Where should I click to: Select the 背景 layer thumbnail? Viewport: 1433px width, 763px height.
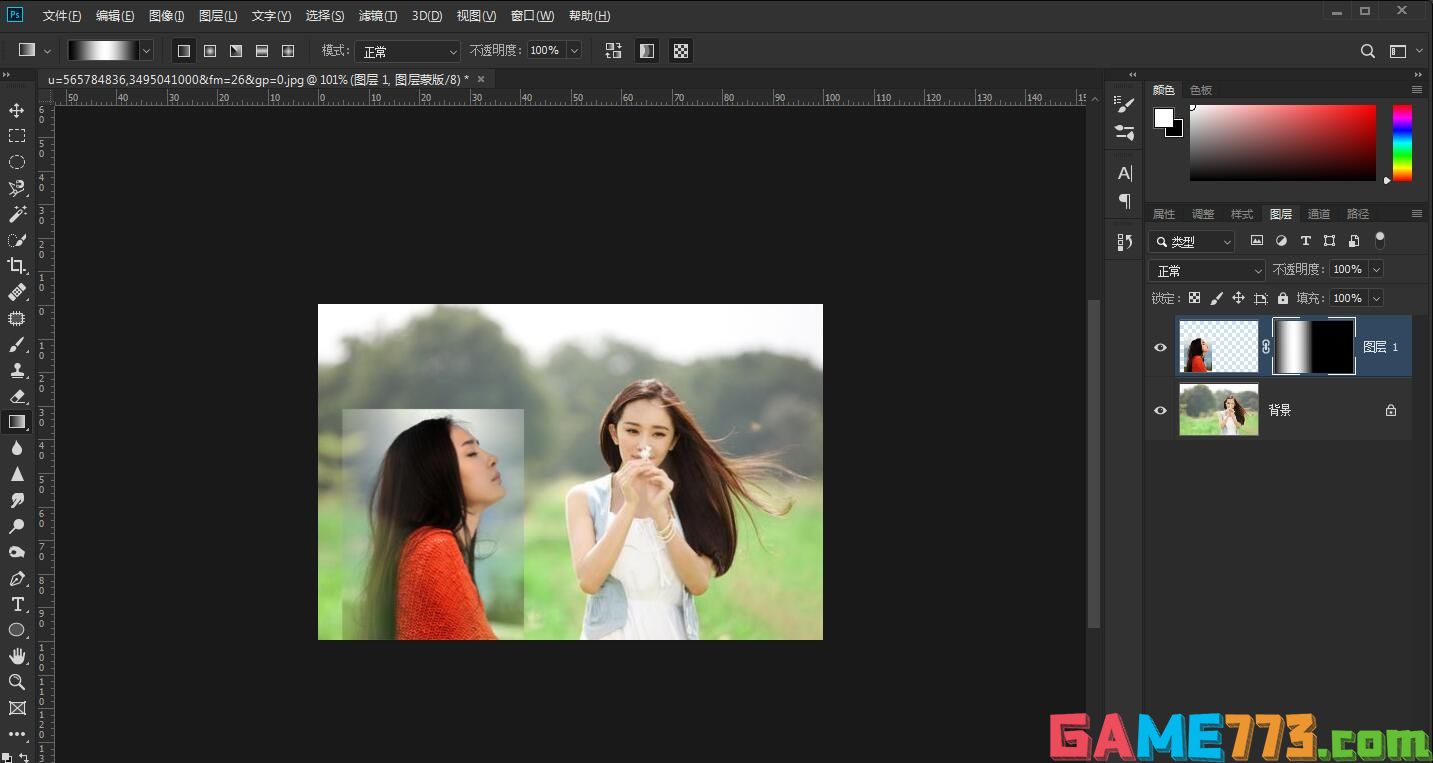coord(1219,410)
